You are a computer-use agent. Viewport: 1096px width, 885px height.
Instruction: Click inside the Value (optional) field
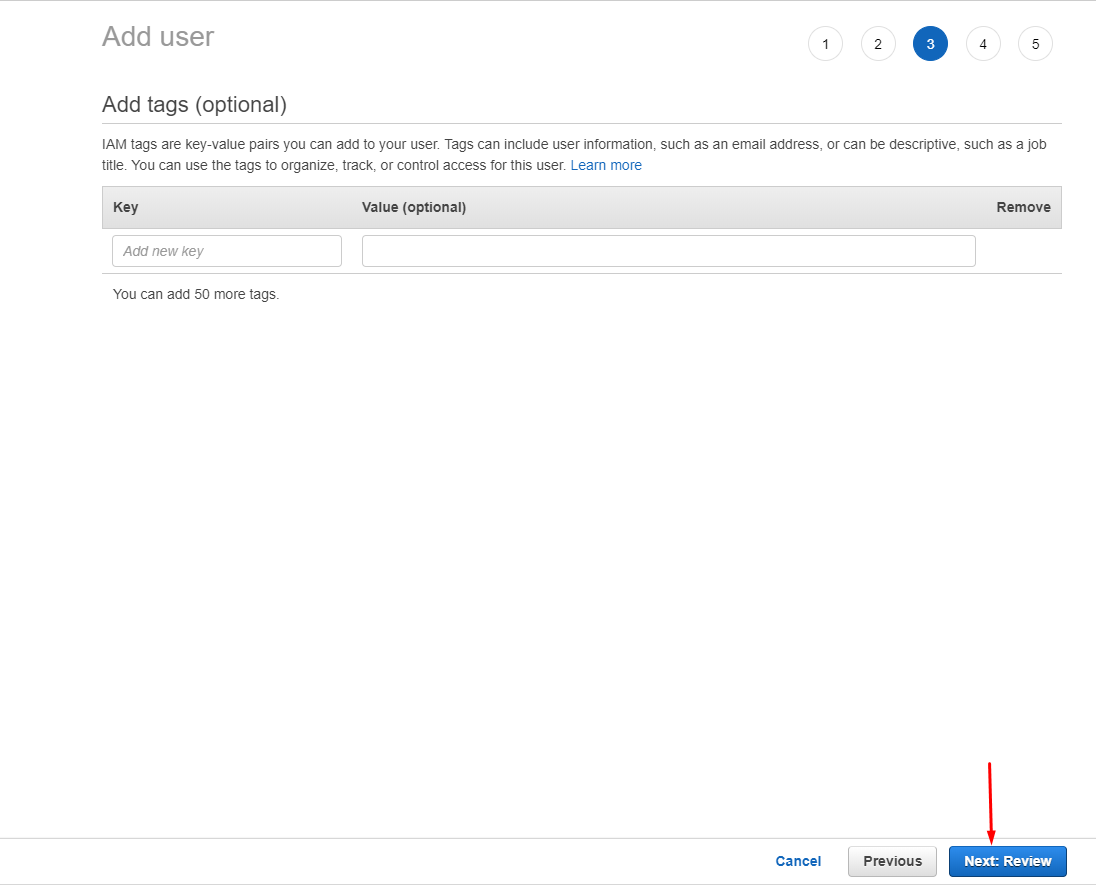(x=668, y=250)
